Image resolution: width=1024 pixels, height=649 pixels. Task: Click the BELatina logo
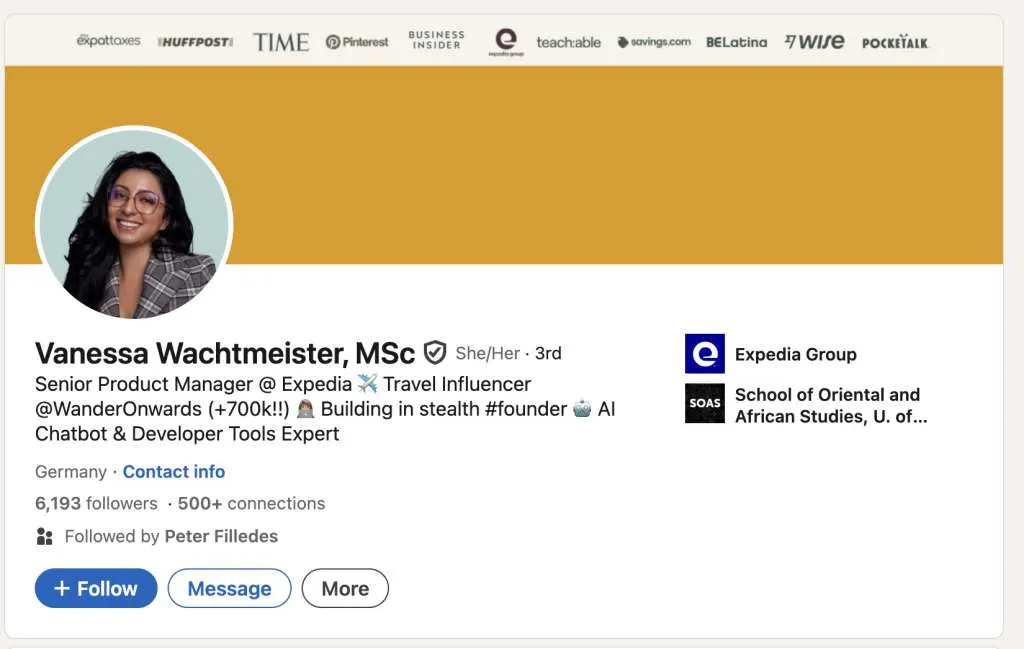(x=736, y=42)
